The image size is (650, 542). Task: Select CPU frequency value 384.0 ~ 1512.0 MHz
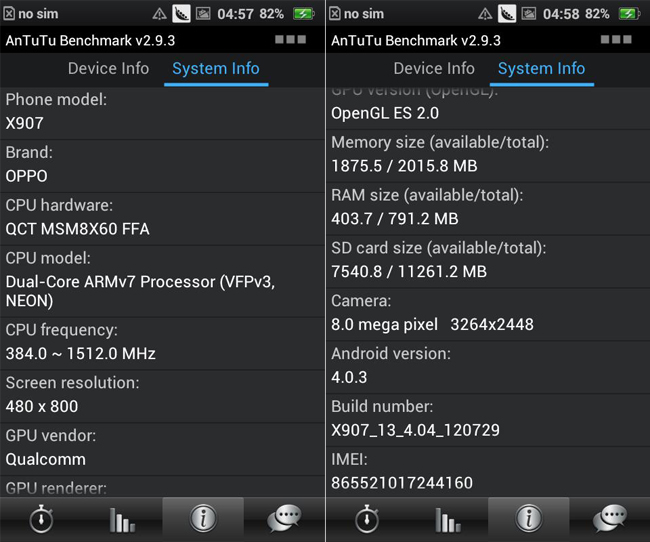click(81, 354)
